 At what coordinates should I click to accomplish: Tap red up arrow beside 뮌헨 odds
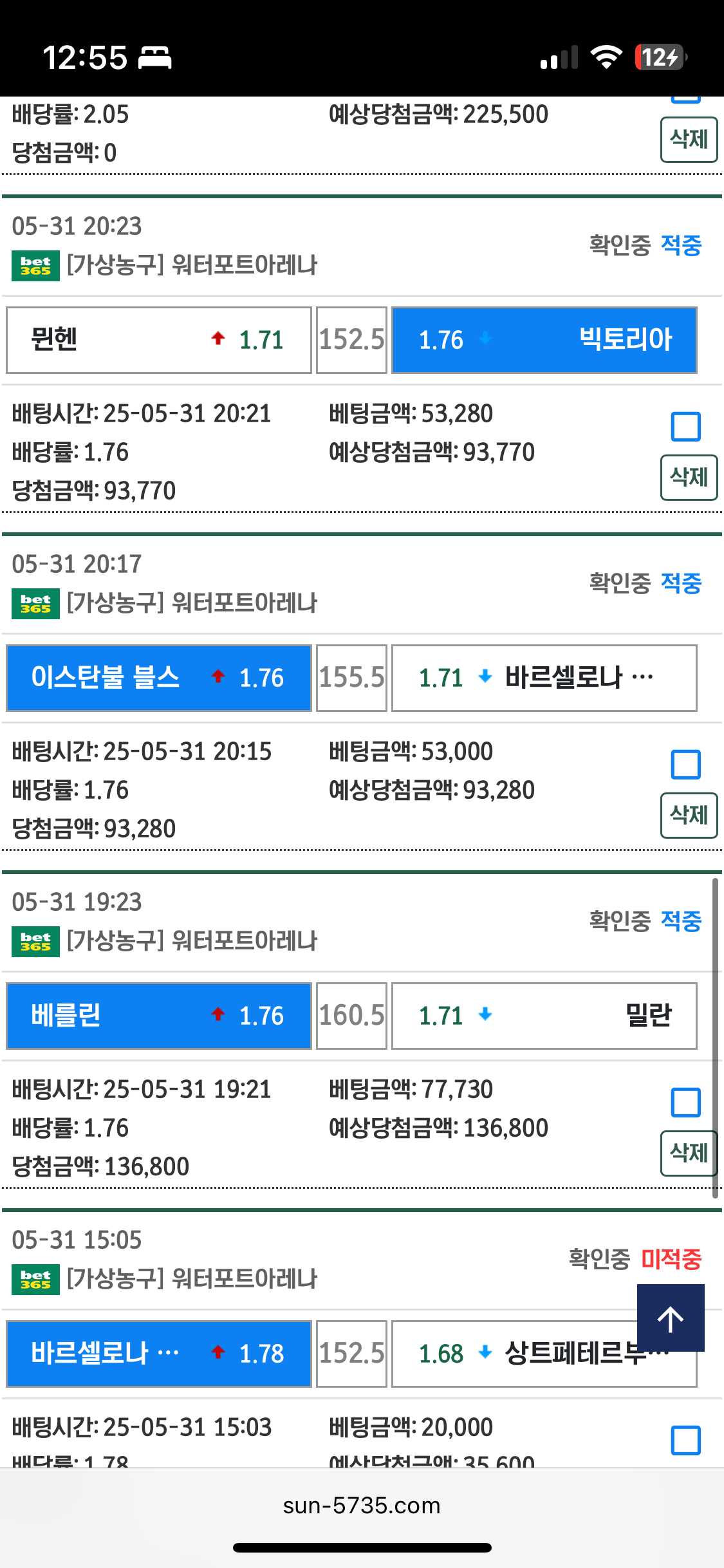point(218,338)
